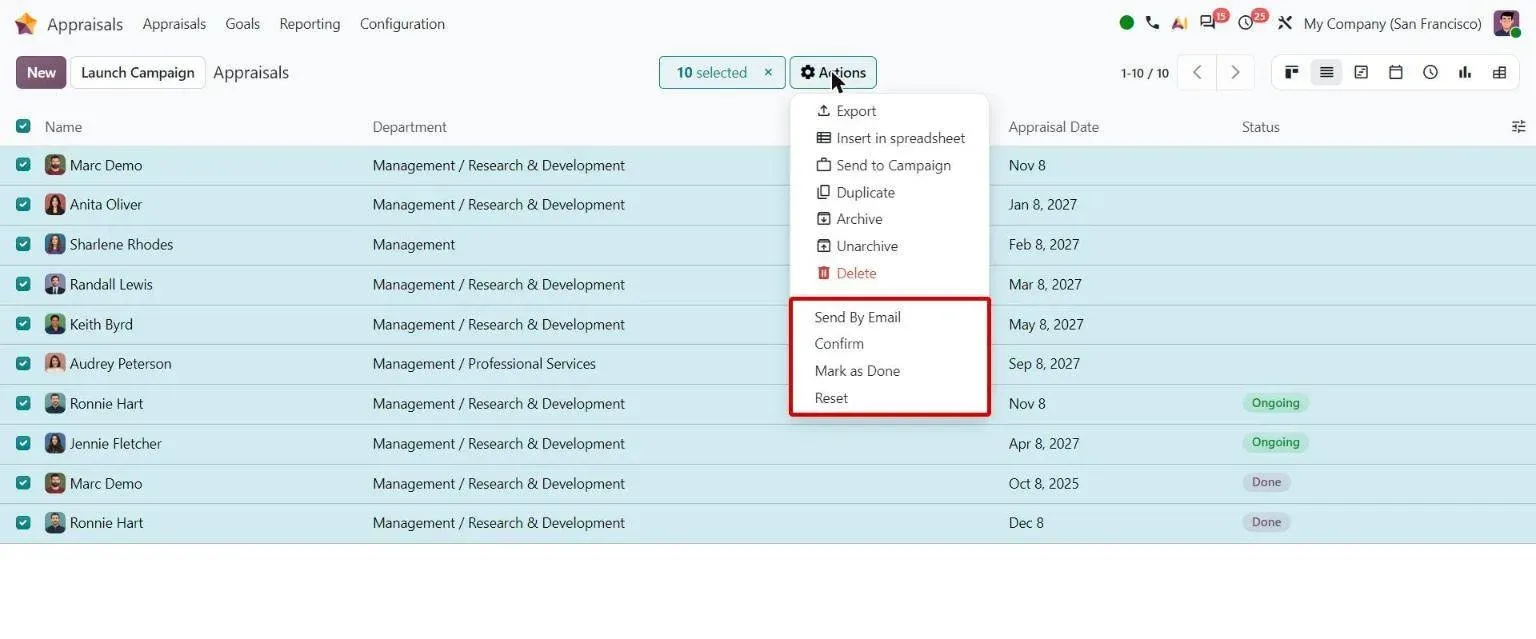This screenshot has height=639, width=1536.
Task: Uncheck Anita Oliver's row checkbox
Action: (23, 204)
